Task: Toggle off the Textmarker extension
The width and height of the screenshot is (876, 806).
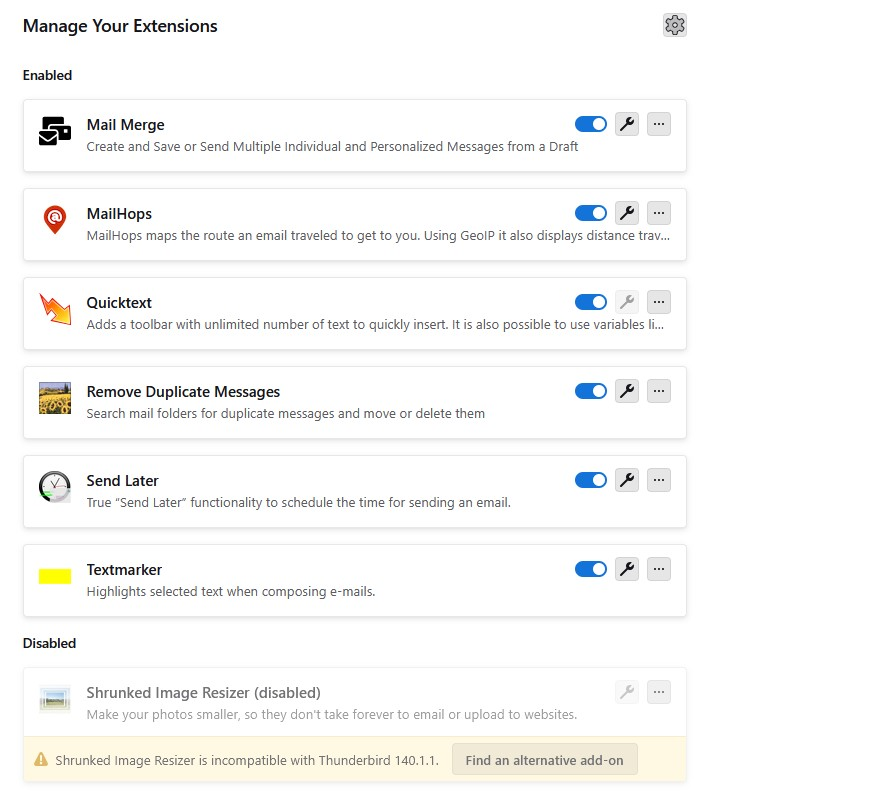Action: point(591,569)
